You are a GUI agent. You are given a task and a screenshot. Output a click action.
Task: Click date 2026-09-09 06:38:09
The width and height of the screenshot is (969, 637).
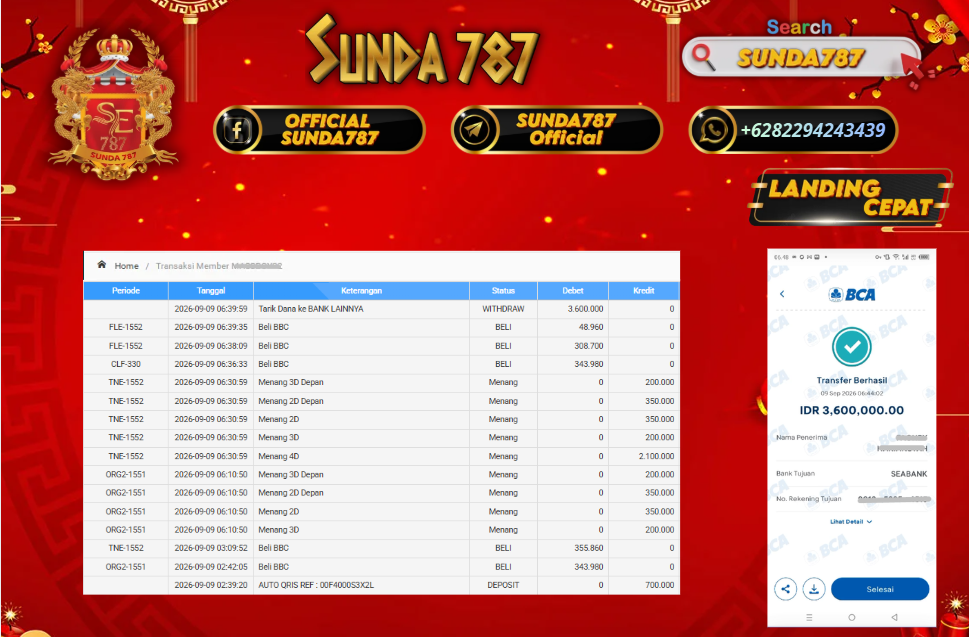point(211,345)
